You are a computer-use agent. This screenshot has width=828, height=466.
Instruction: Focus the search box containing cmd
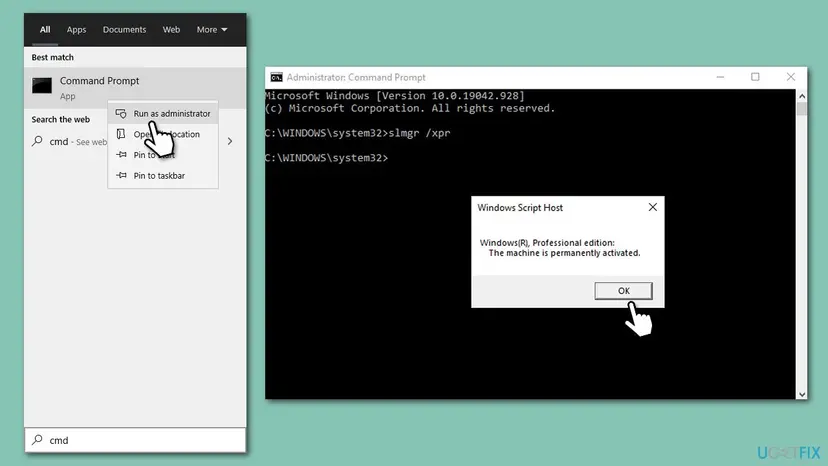coord(135,440)
